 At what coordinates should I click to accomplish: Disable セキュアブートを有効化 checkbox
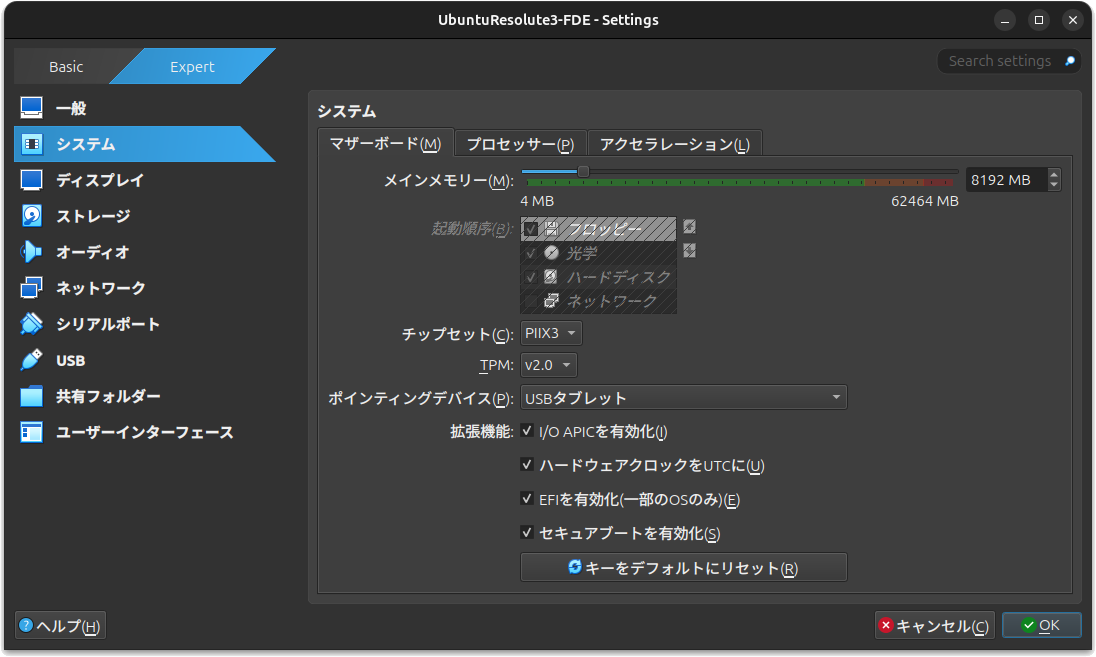click(528, 533)
